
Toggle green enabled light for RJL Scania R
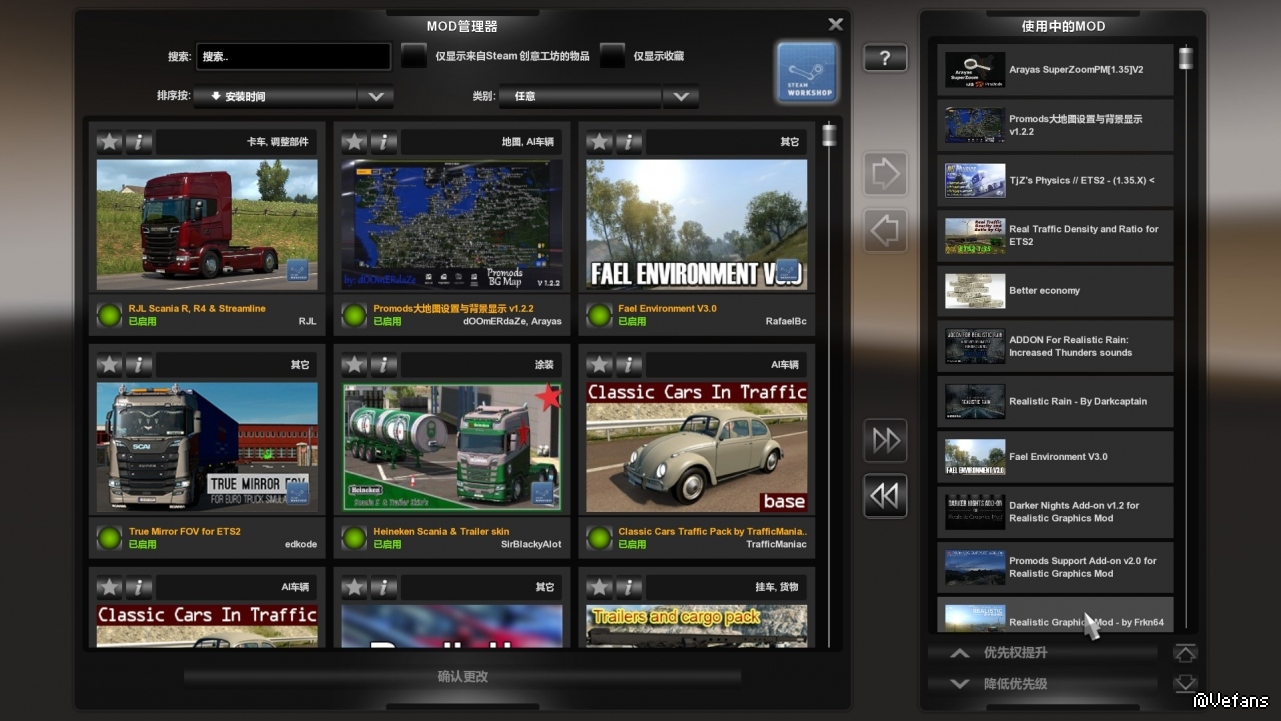point(109,315)
